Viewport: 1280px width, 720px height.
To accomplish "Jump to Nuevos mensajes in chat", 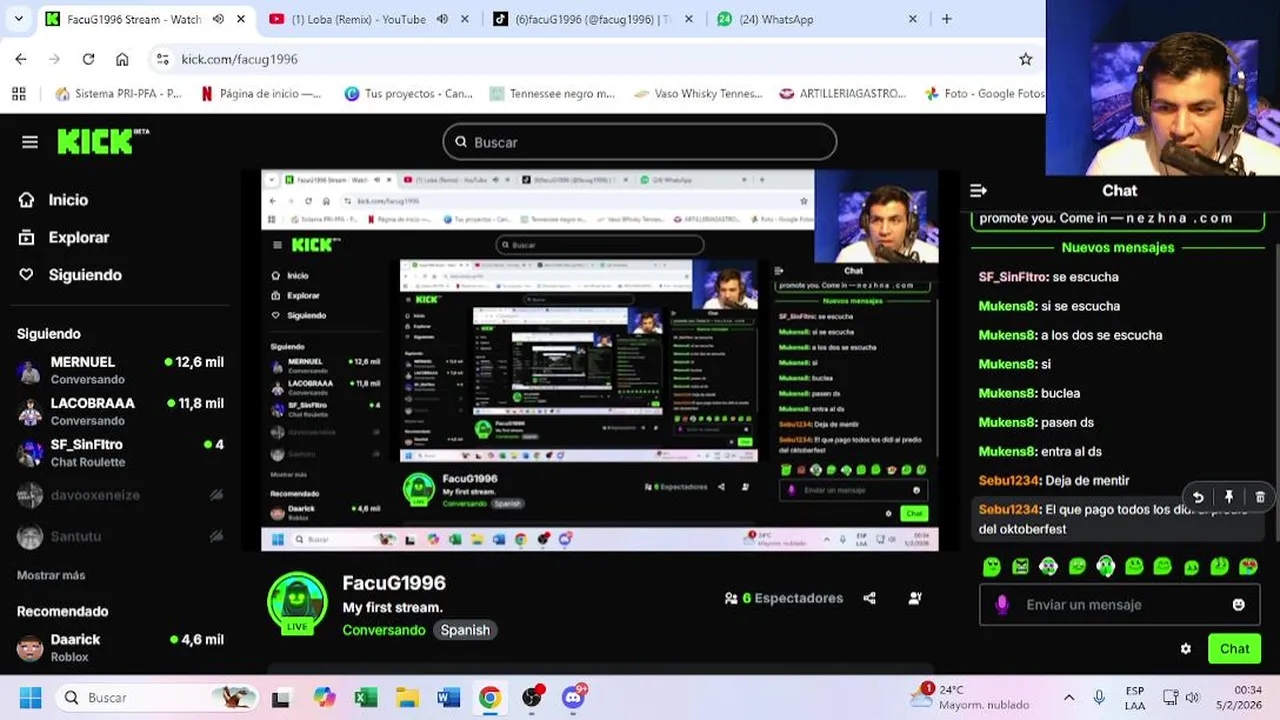I will click(x=1117, y=247).
